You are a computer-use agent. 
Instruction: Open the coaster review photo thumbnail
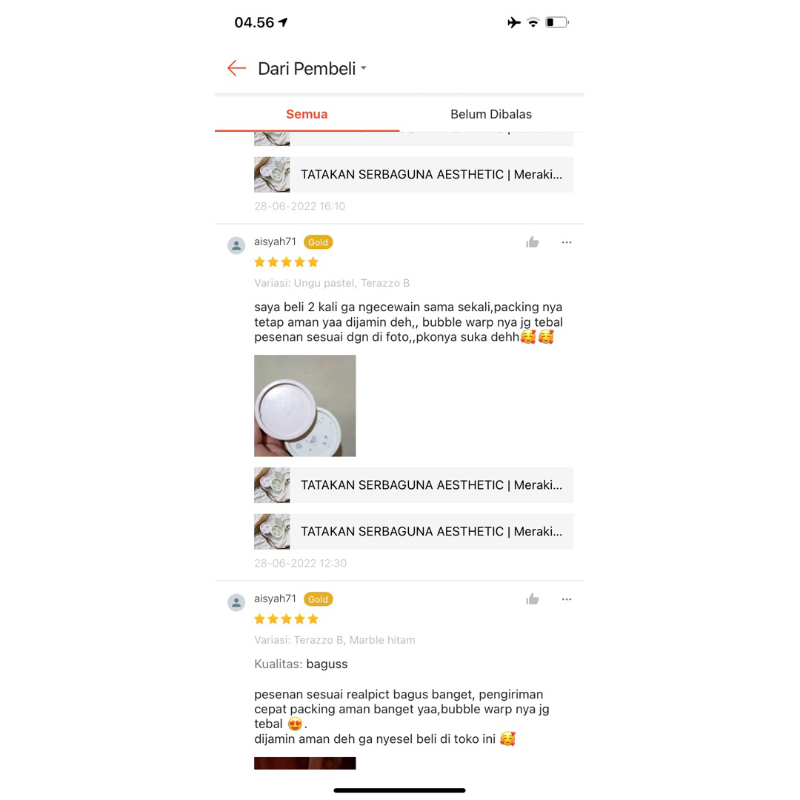pyautogui.click(x=305, y=406)
